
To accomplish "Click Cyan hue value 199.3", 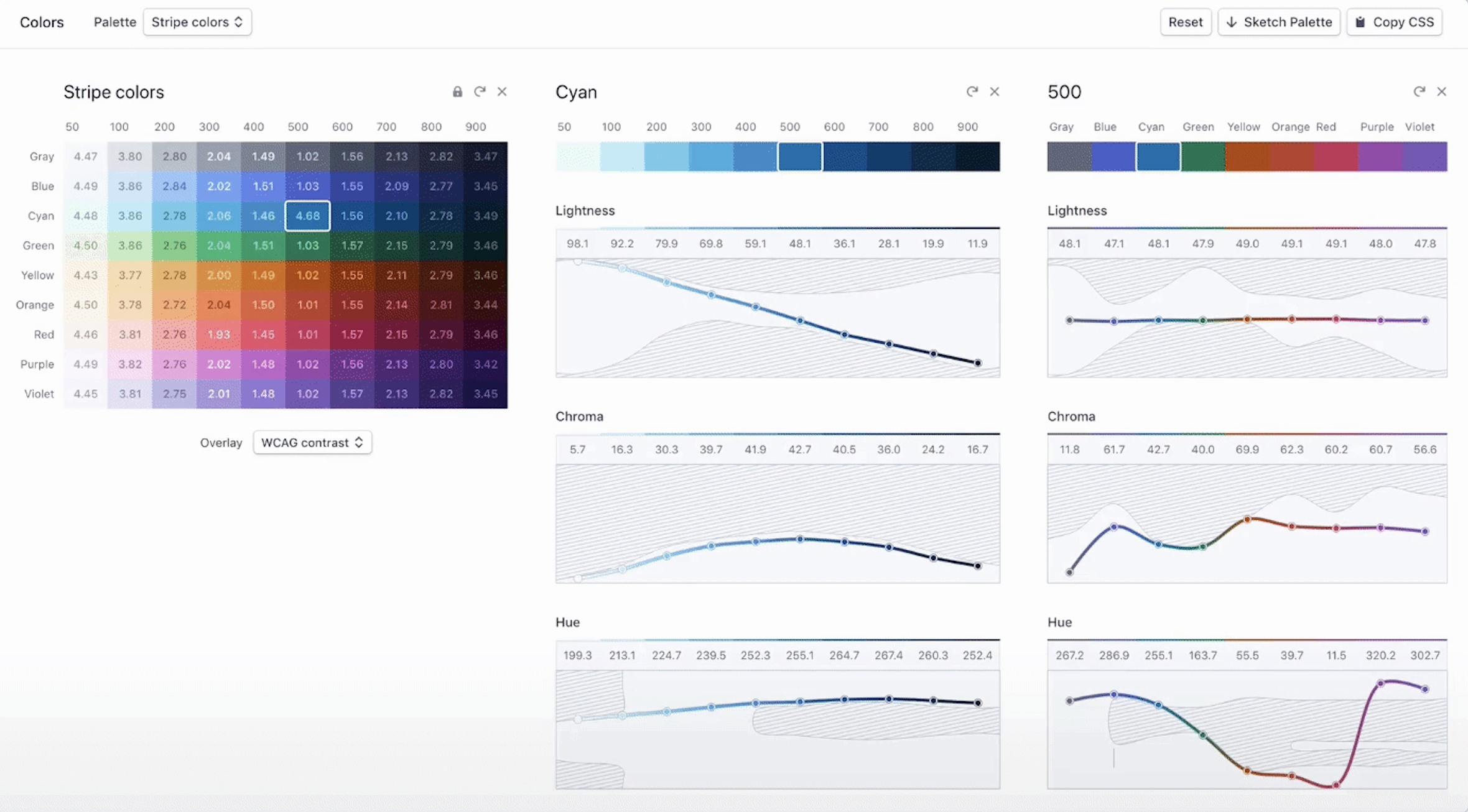I will coord(577,655).
